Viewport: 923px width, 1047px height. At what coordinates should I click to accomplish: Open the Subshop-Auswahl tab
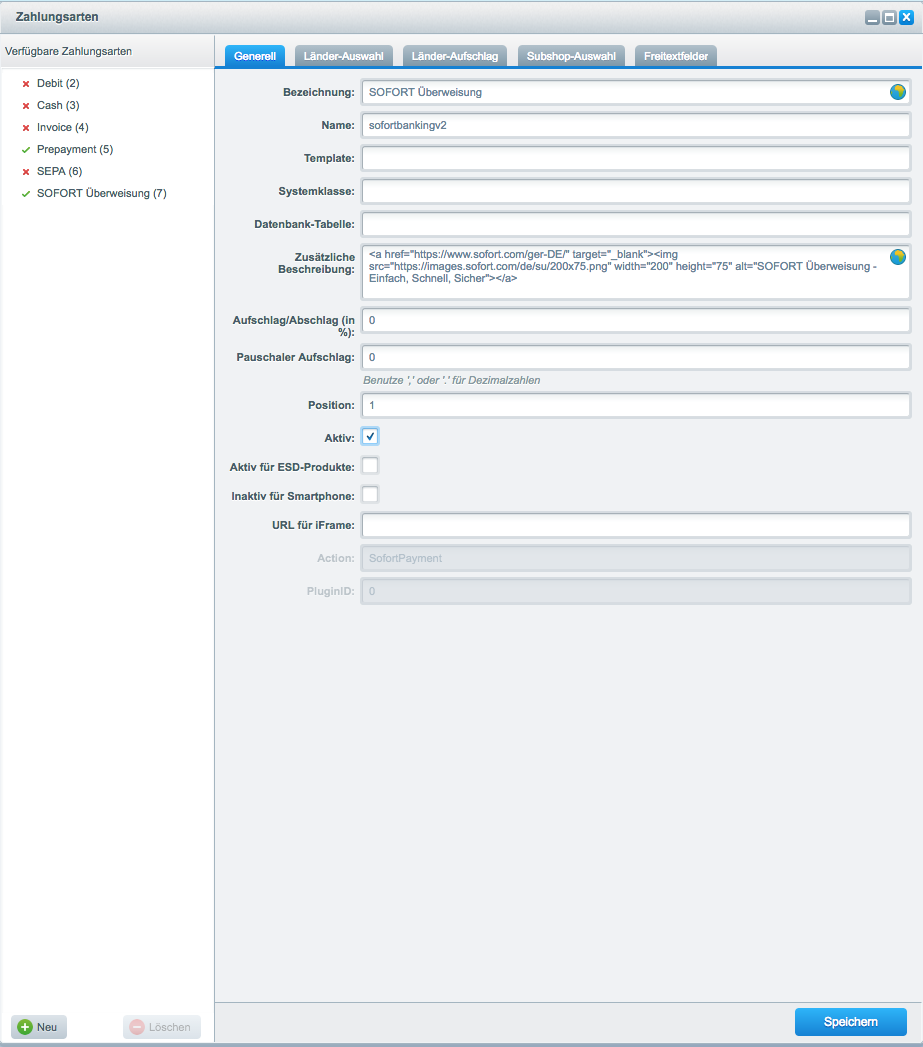(x=571, y=56)
